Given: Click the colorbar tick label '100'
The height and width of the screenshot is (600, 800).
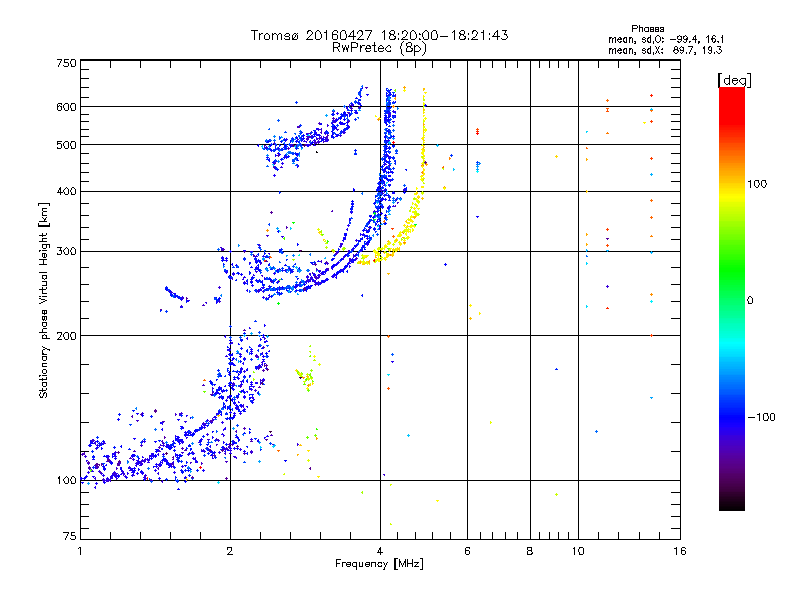Looking at the screenshot, I should point(757,184).
